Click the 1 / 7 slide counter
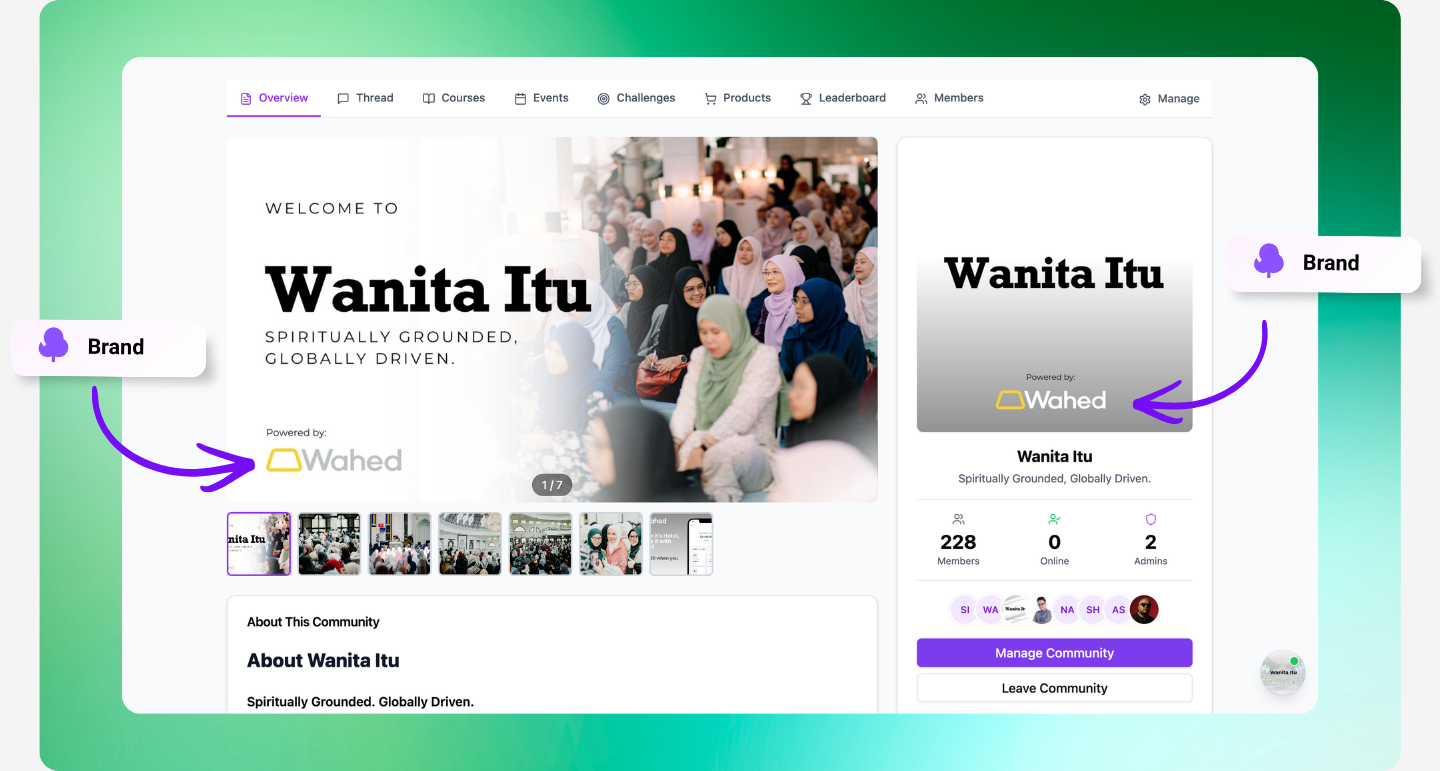The image size is (1440, 771). pos(552,485)
